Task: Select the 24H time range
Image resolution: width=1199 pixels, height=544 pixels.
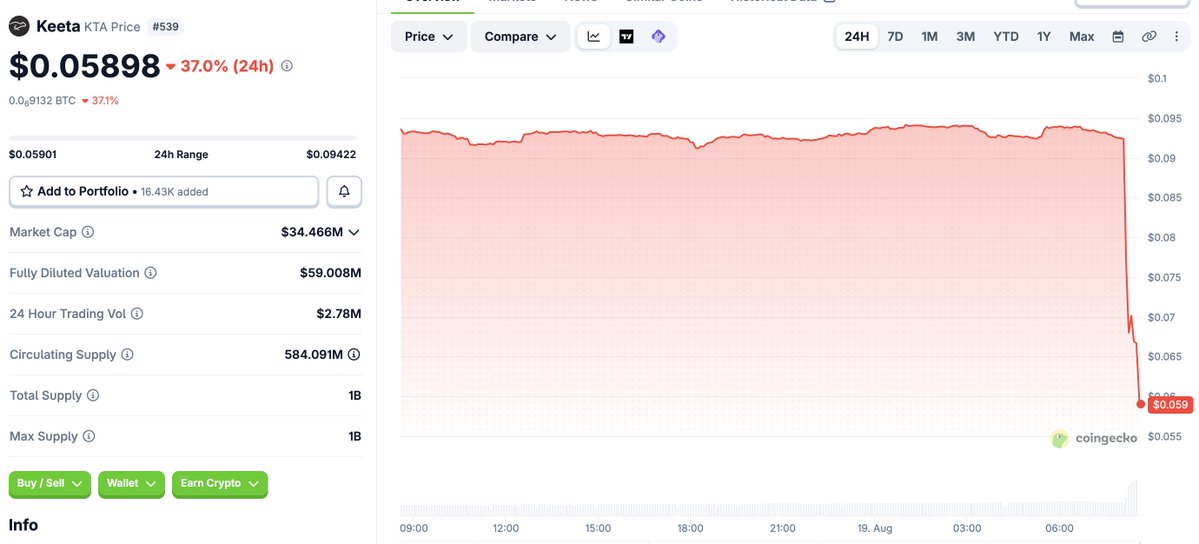Action: [x=856, y=37]
